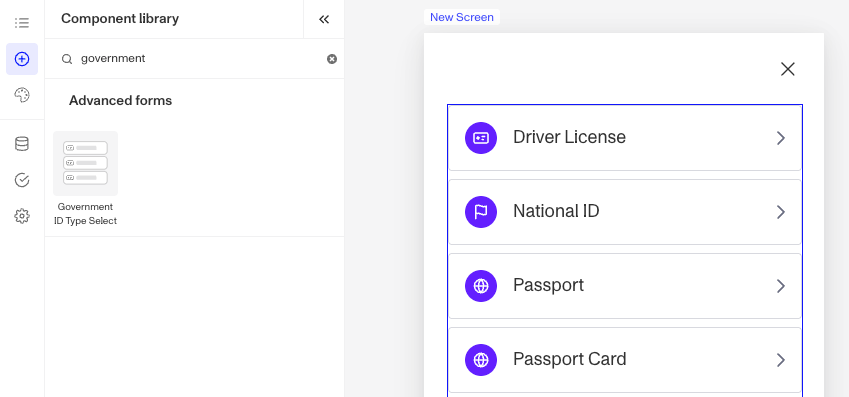Viewport: 849px width, 397px height.
Task: Open Passport Card row chevron
Action: tap(781, 360)
